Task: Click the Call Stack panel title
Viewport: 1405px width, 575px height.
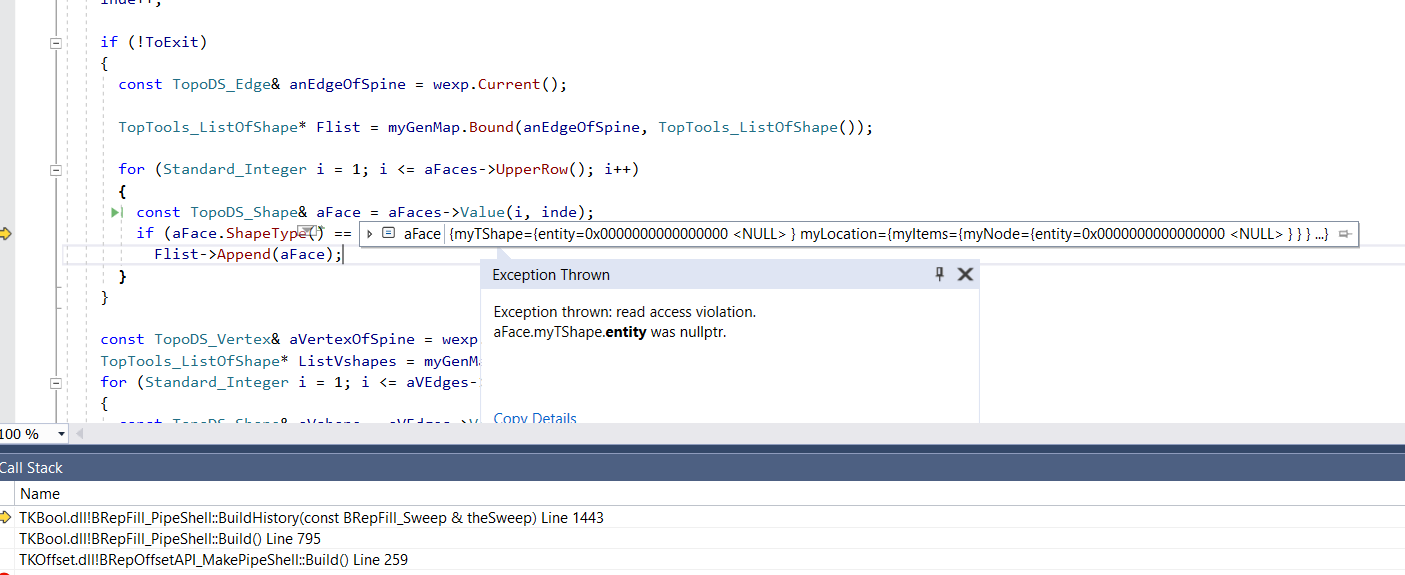Action: click(31, 468)
